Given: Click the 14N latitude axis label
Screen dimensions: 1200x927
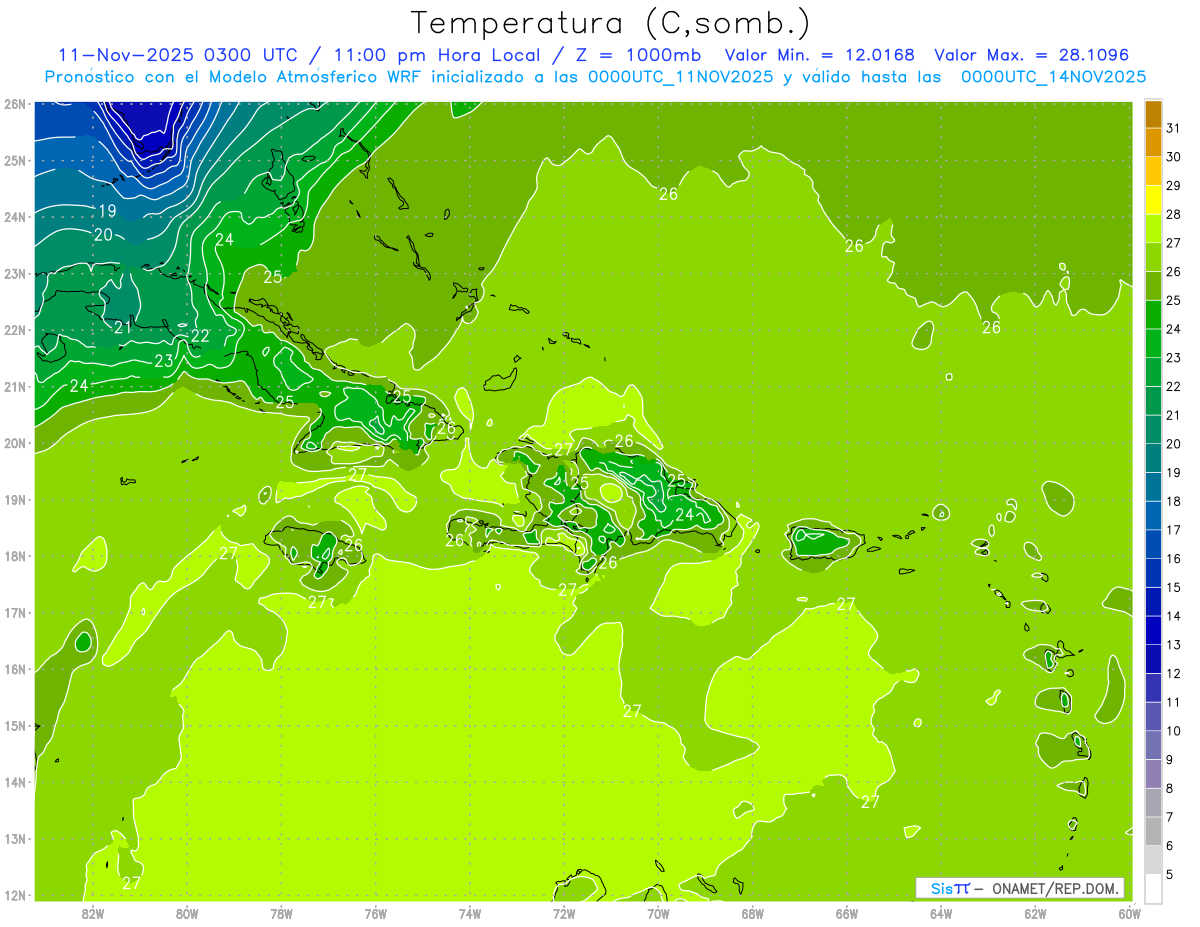Looking at the screenshot, I should (x=14, y=782).
